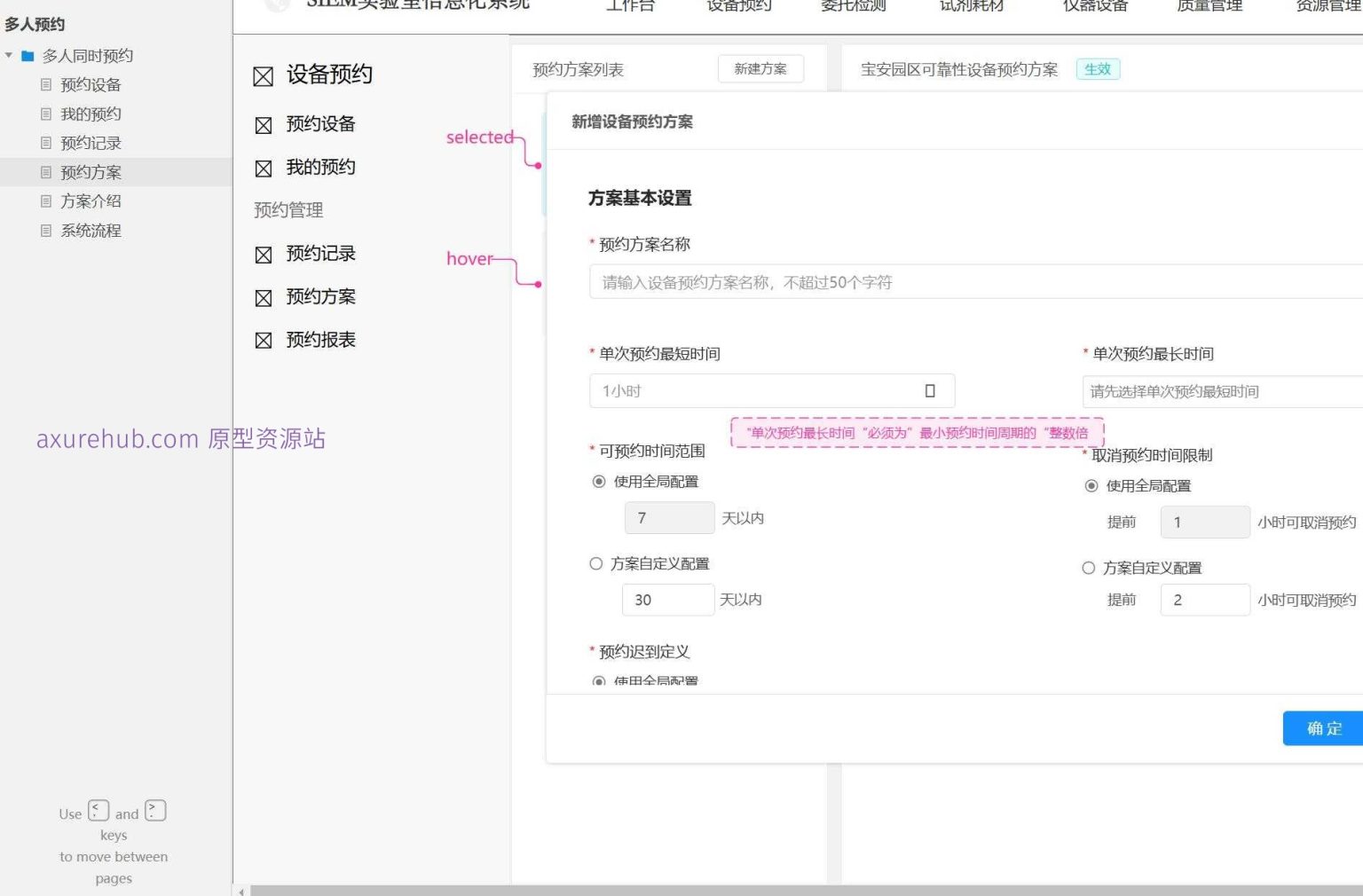The image size is (1363, 896).
Task: Collapse the 多人同时预约 tree node
Action: [9, 55]
